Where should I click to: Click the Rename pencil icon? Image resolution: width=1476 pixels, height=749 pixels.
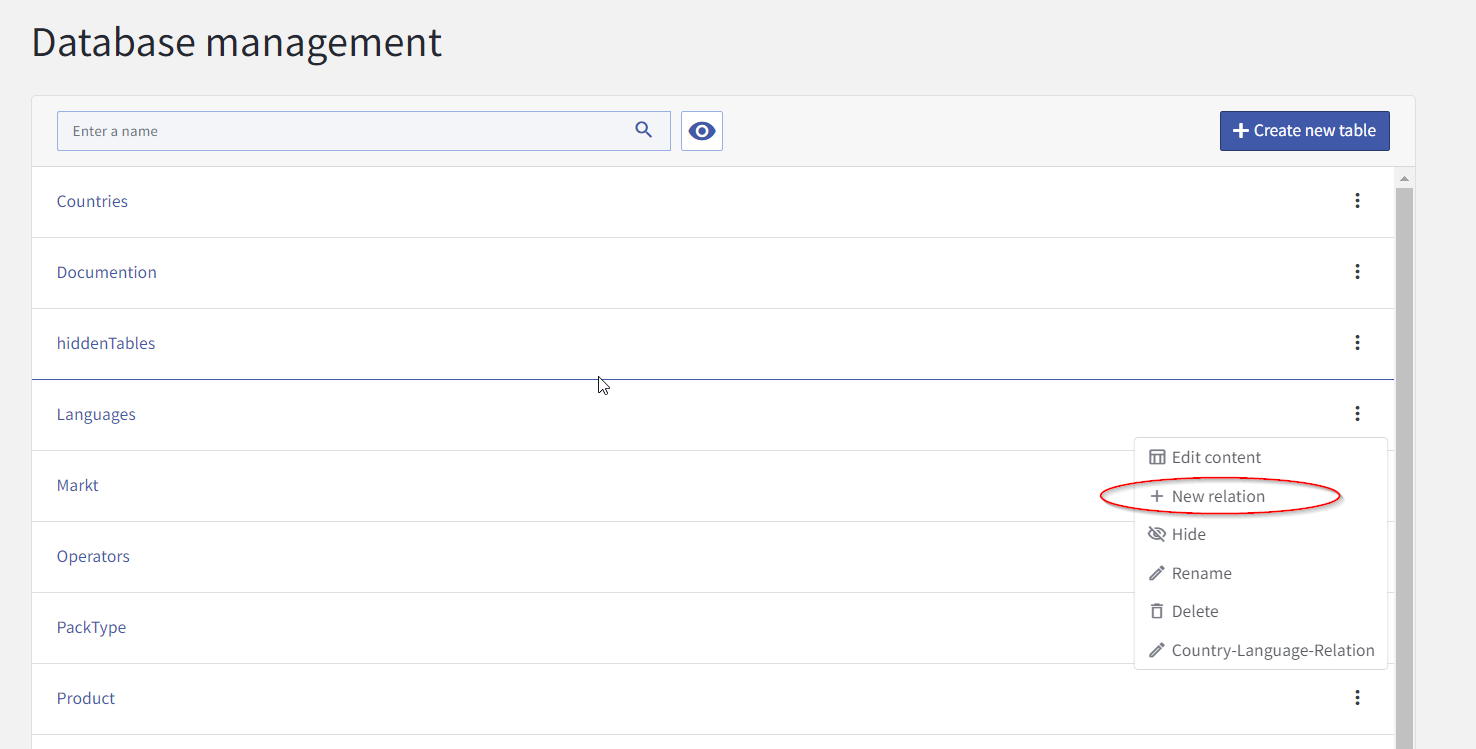click(1157, 573)
